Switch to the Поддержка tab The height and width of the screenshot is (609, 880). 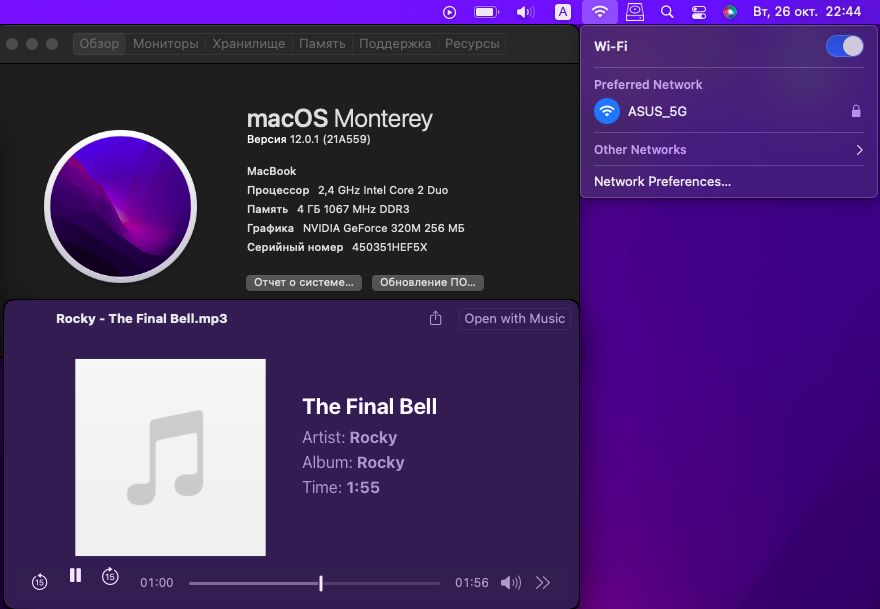click(x=395, y=44)
